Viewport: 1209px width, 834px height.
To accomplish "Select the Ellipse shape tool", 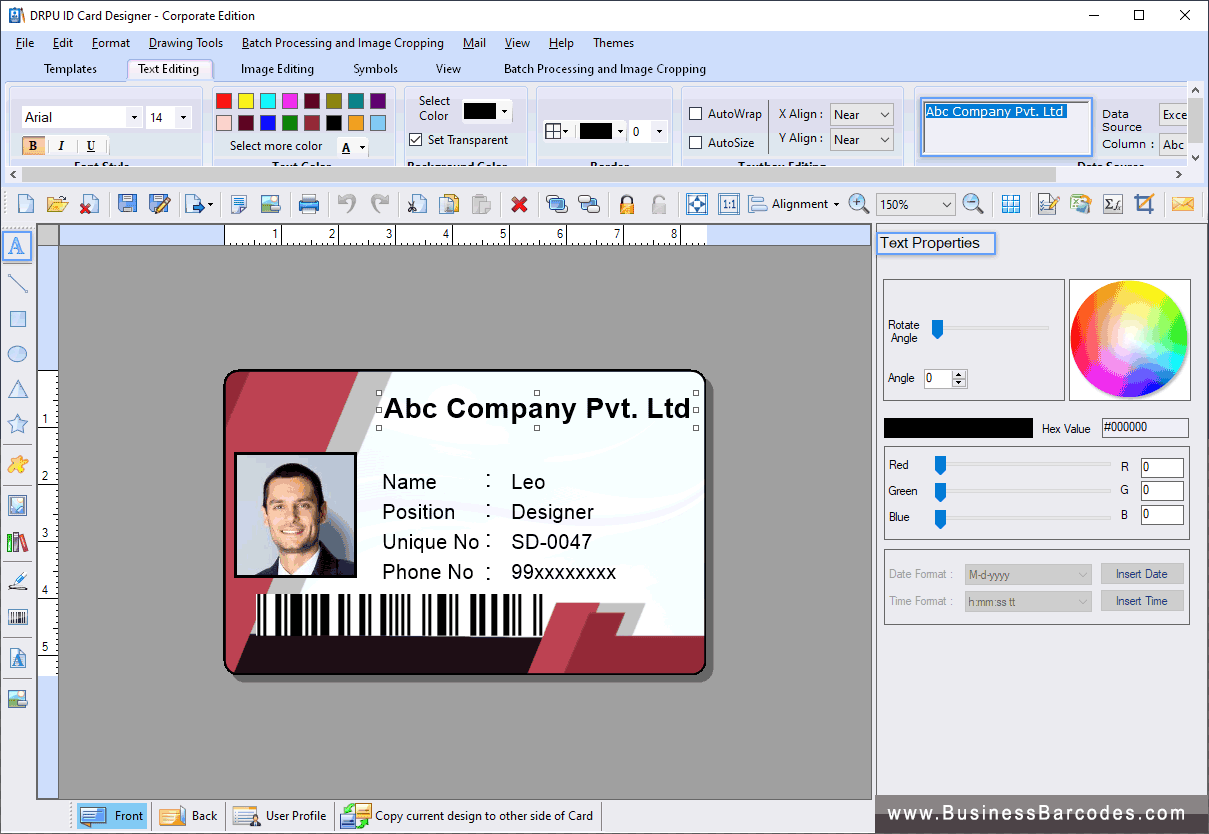I will point(17,353).
